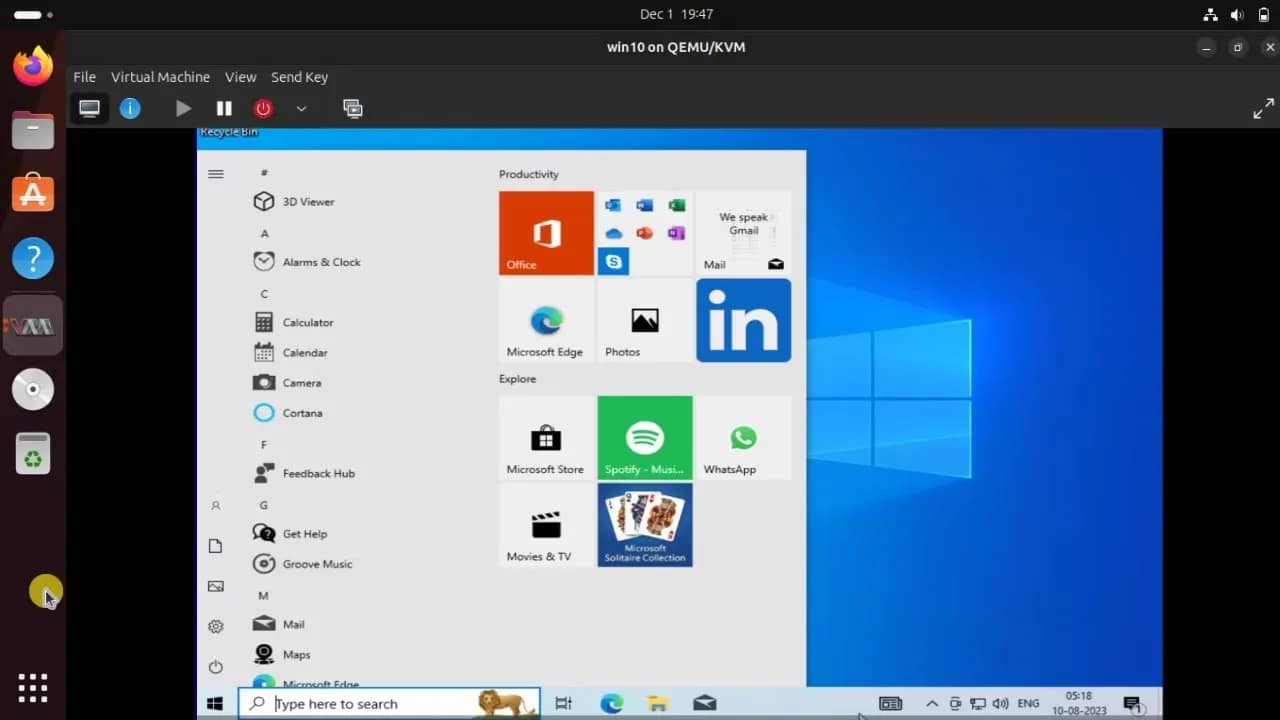Open Cortana from the apps list
Image resolution: width=1280 pixels, height=720 pixels.
point(302,412)
